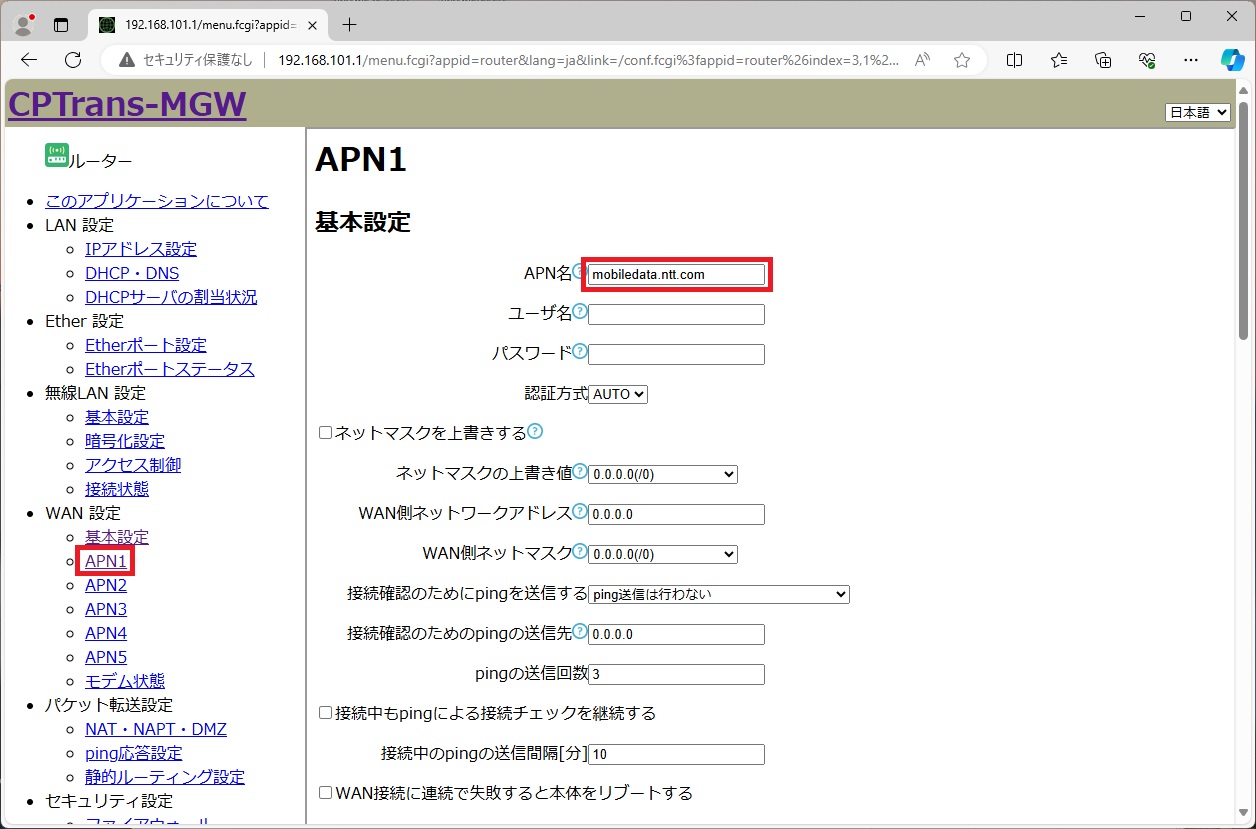Enable ネットマスクを上書きする checkbox
1256x829 pixels.
tap(325, 433)
